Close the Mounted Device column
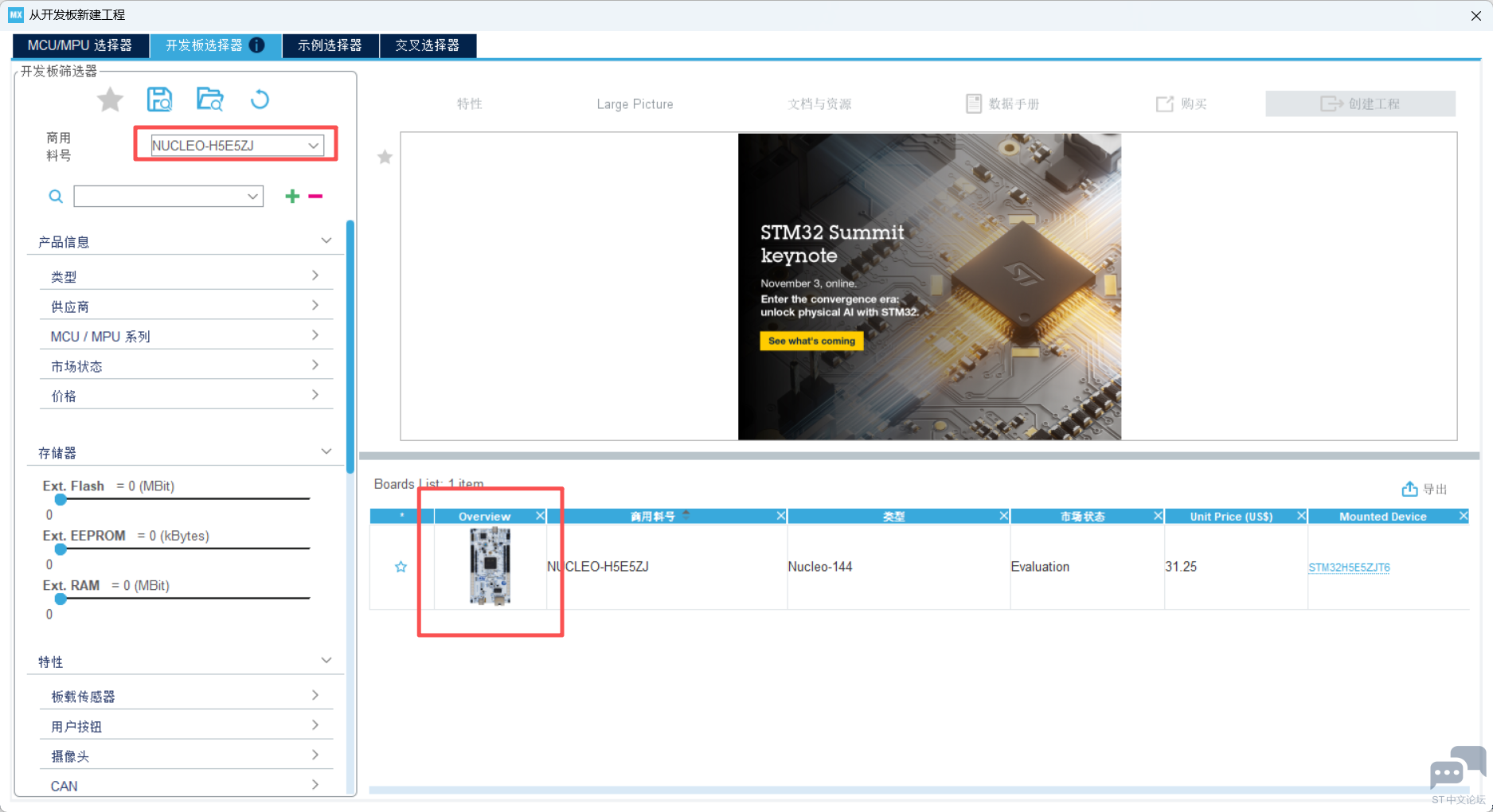The height and width of the screenshot is (812, 1493). pos(1464,517)
